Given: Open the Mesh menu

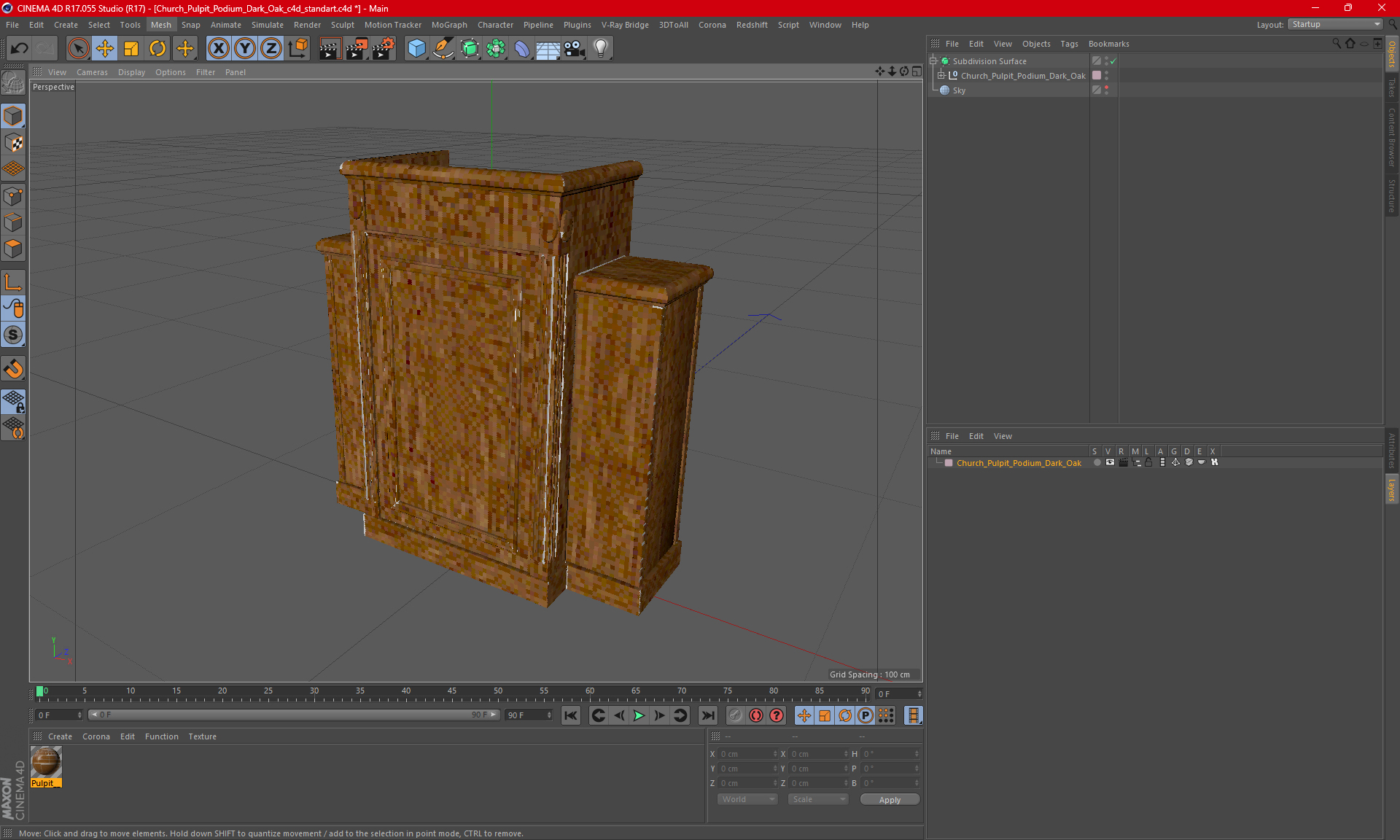Looking at the screenshot, I should (160, 25).
